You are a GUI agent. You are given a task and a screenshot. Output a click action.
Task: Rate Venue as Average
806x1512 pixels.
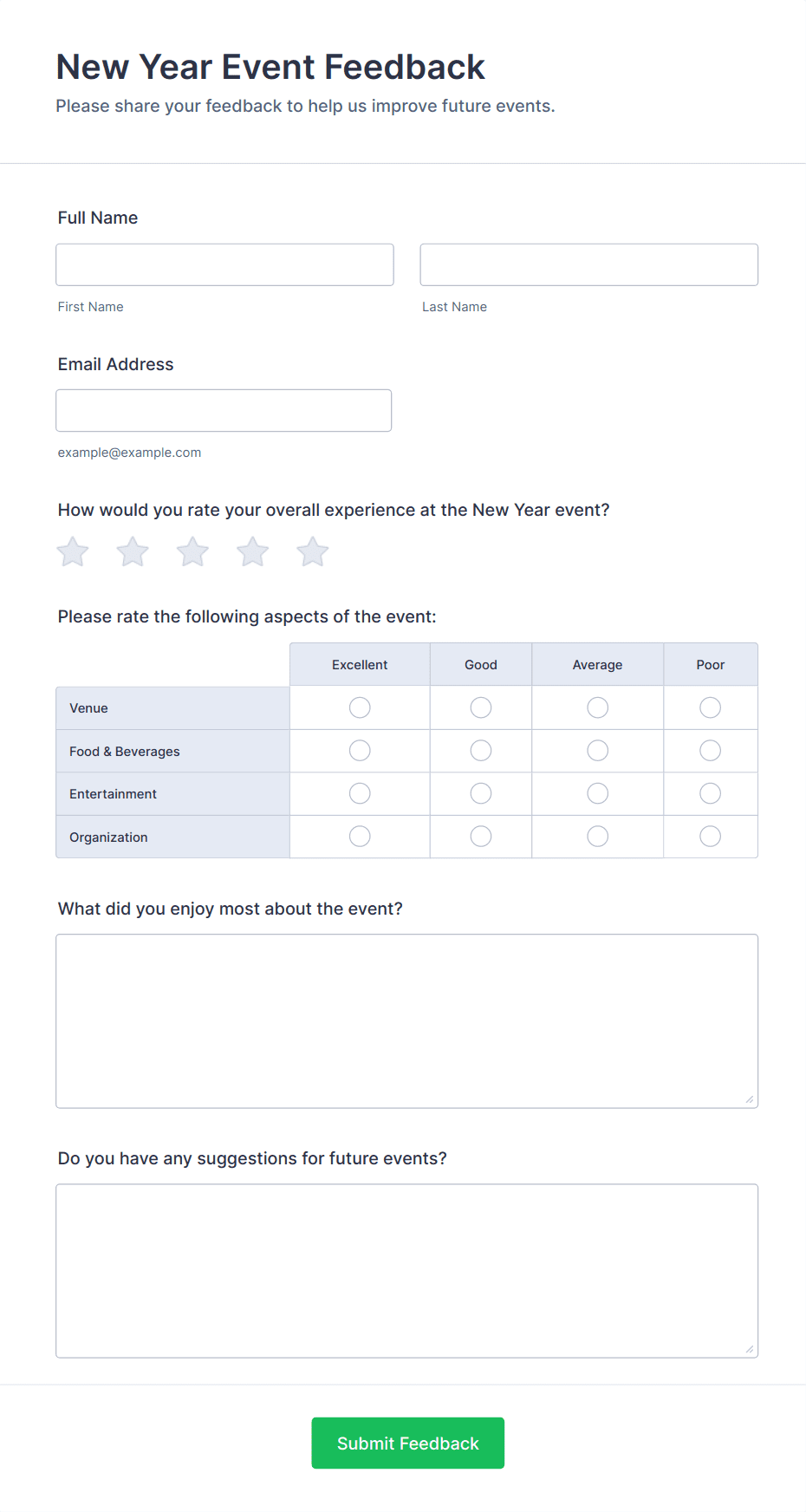(x=597, y=707)
